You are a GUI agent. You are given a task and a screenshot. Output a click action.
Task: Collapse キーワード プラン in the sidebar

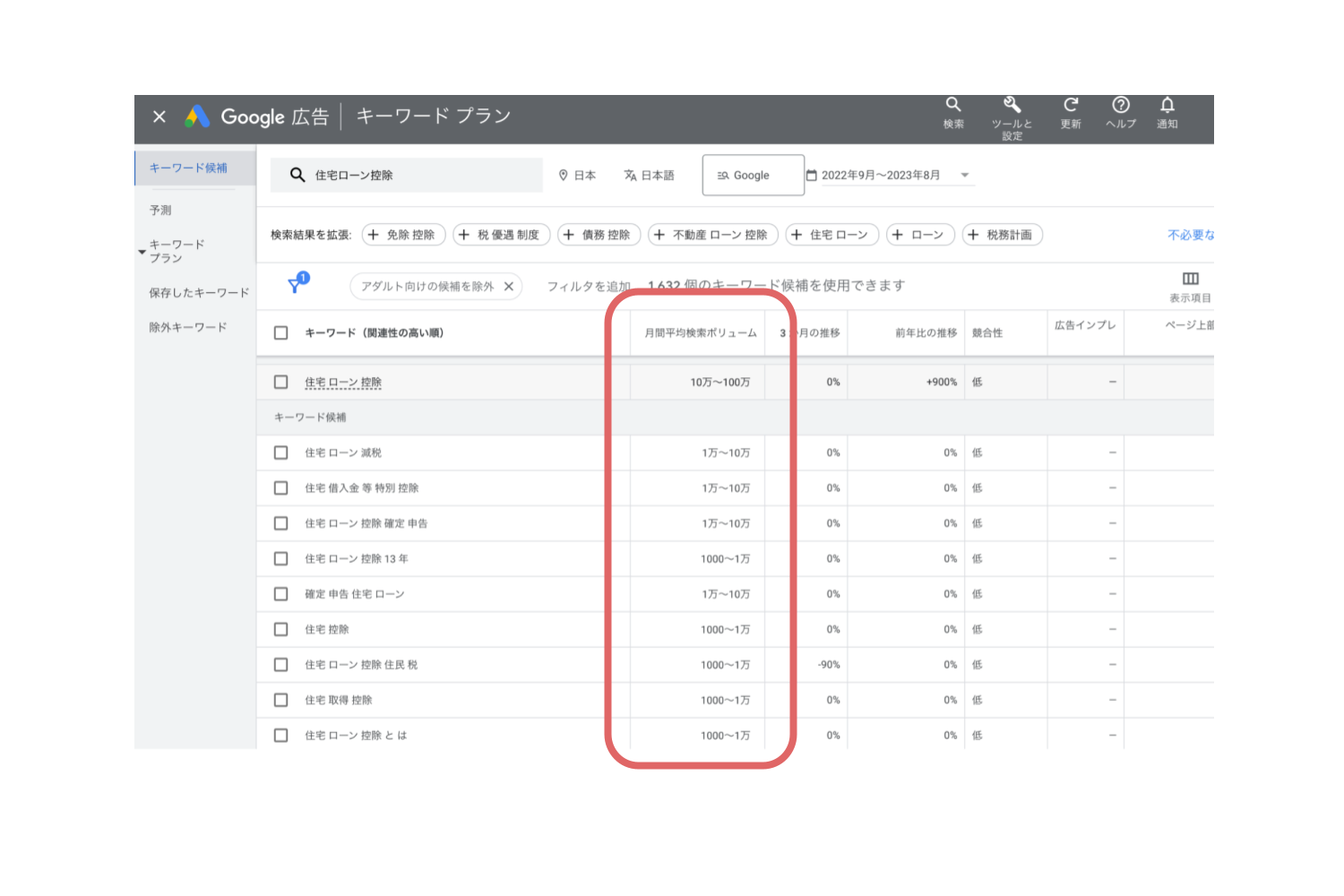click(x=142, y=251)
